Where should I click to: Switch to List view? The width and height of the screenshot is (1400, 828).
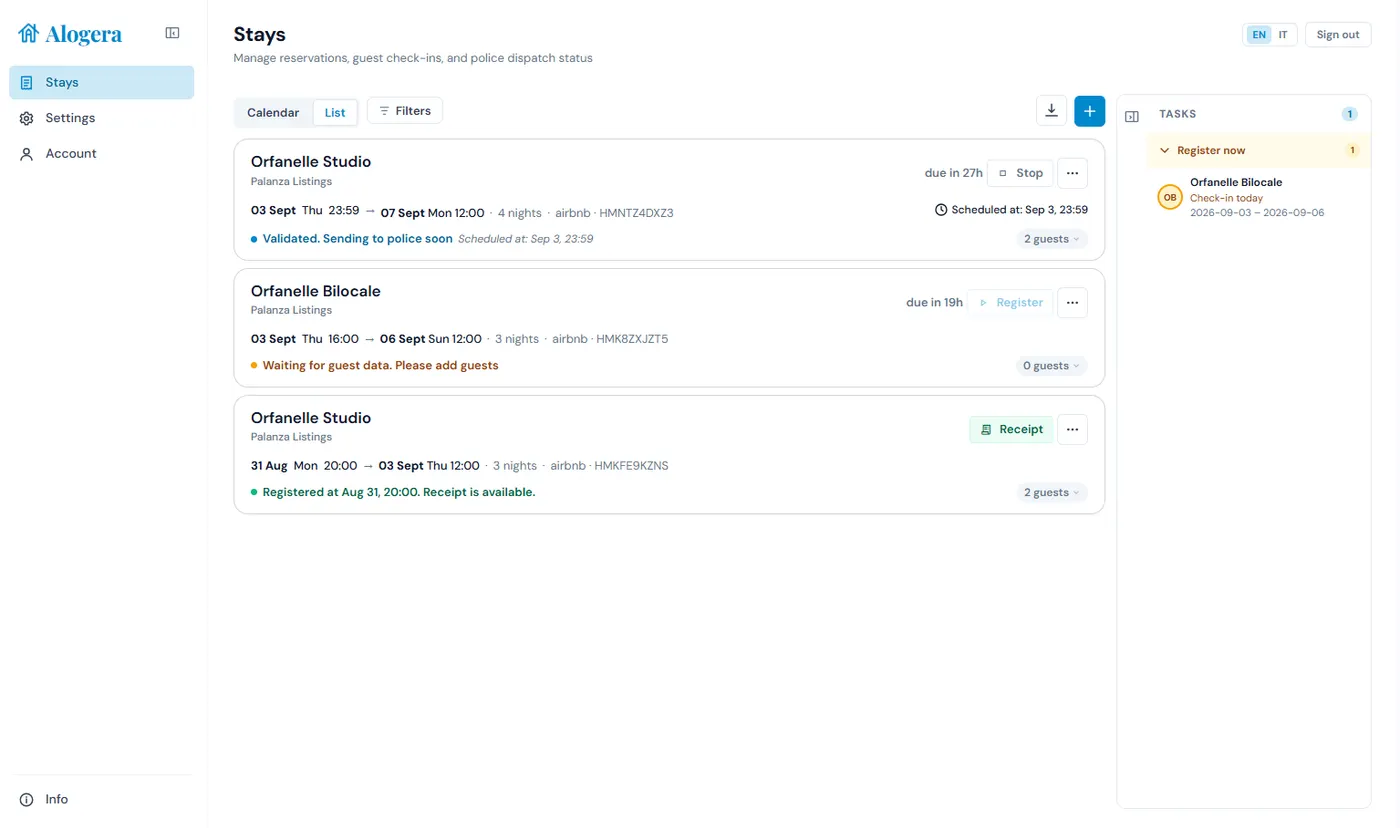(x=335, y=113)
